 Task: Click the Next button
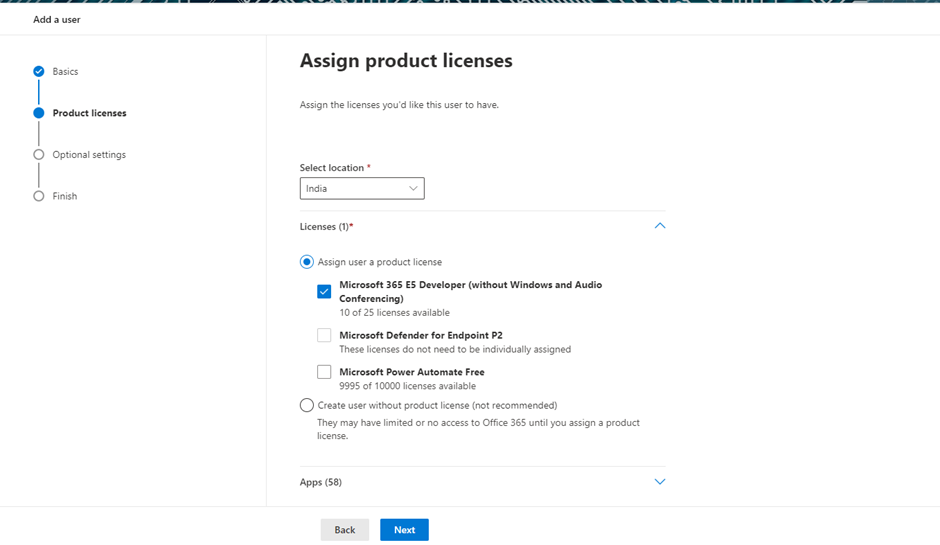[x=405, y=530]
